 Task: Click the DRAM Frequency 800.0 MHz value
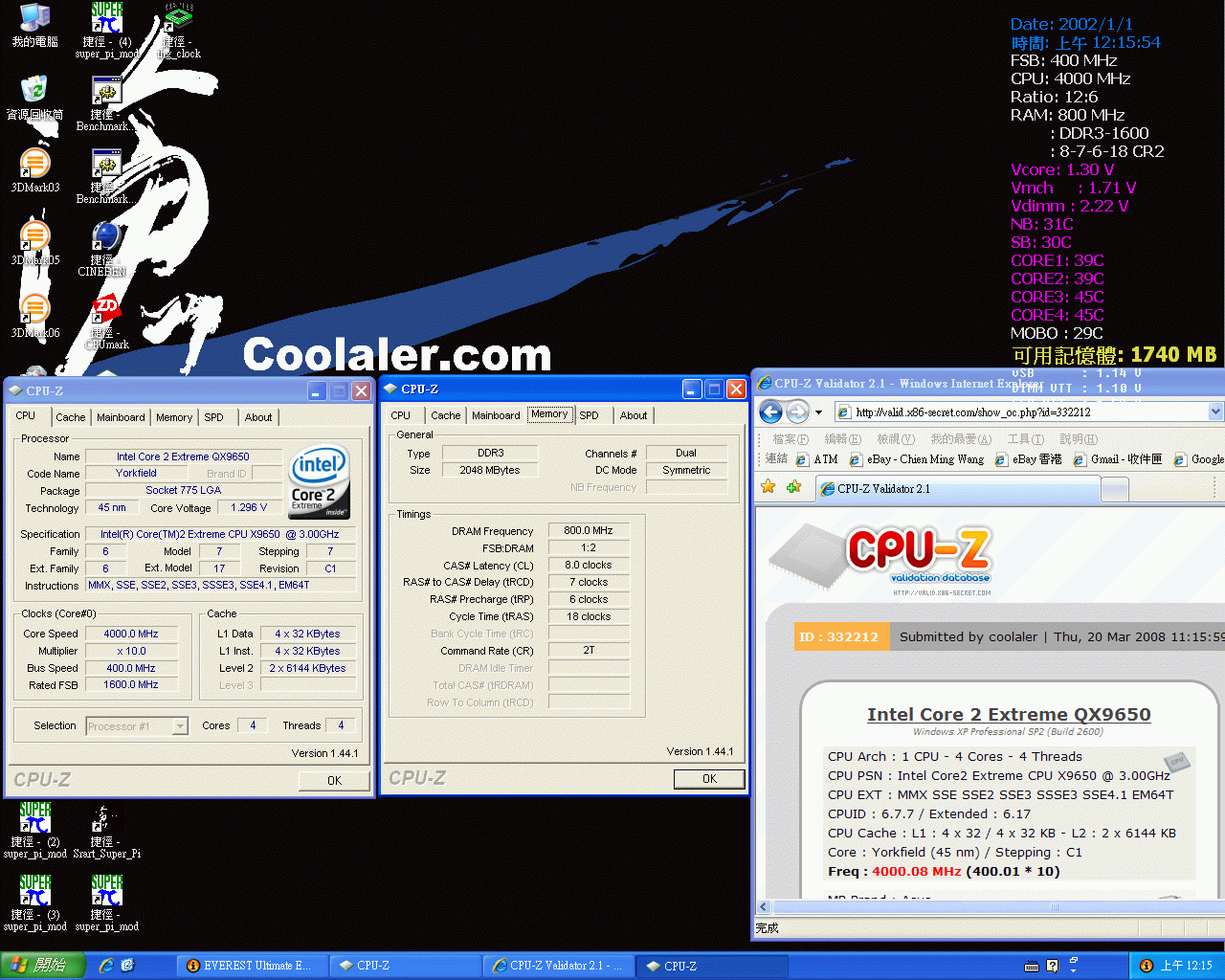(x=588, y=530)
